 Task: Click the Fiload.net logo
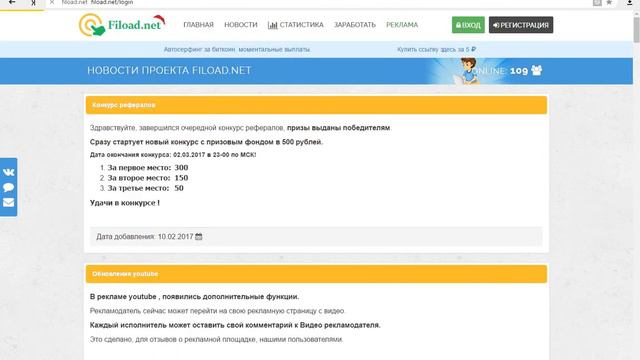click(x=122, y=24)
